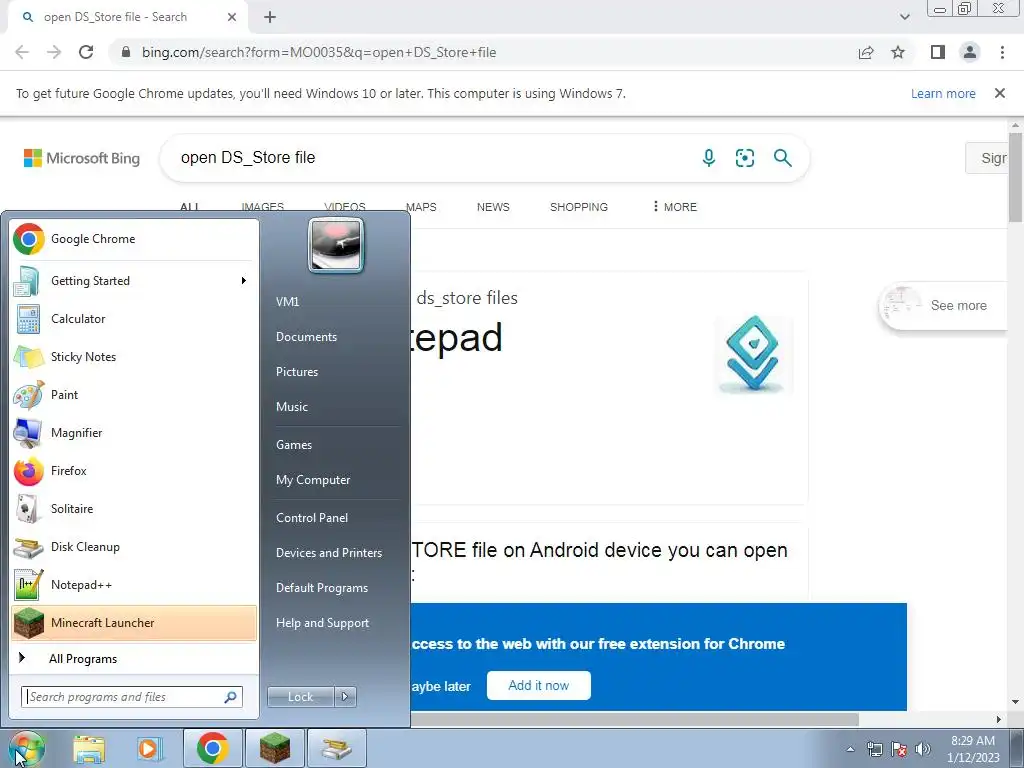Viewport: 1024px width, 768px height.
Task: Click the Bing search magnifier button
Action: (782, 157)
